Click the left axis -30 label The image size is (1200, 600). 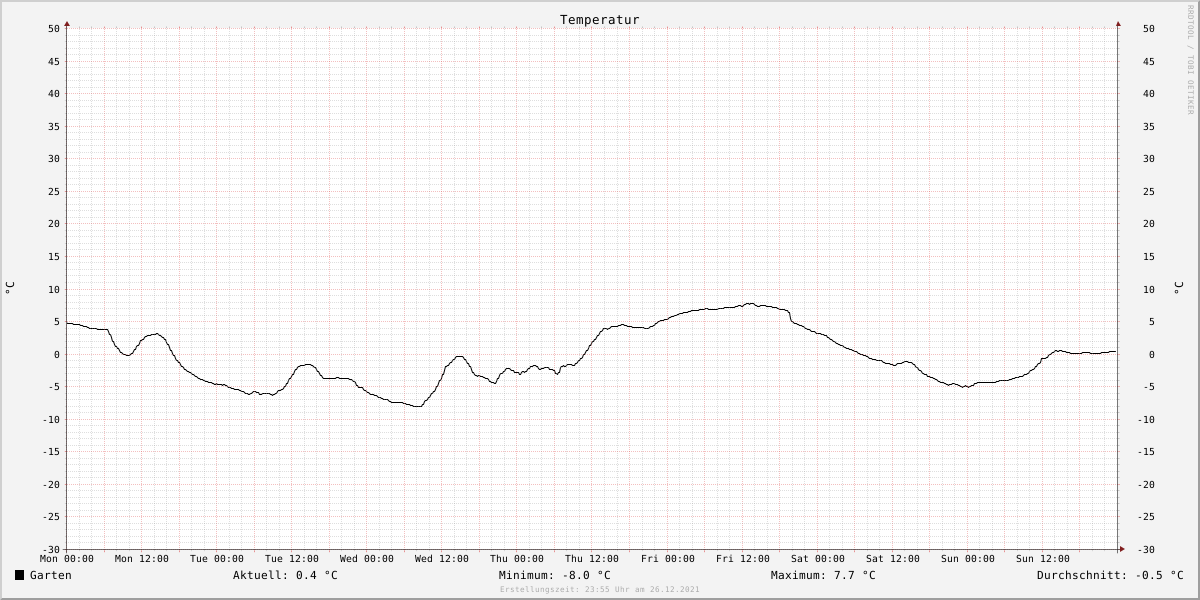click(x=50, y=549)
